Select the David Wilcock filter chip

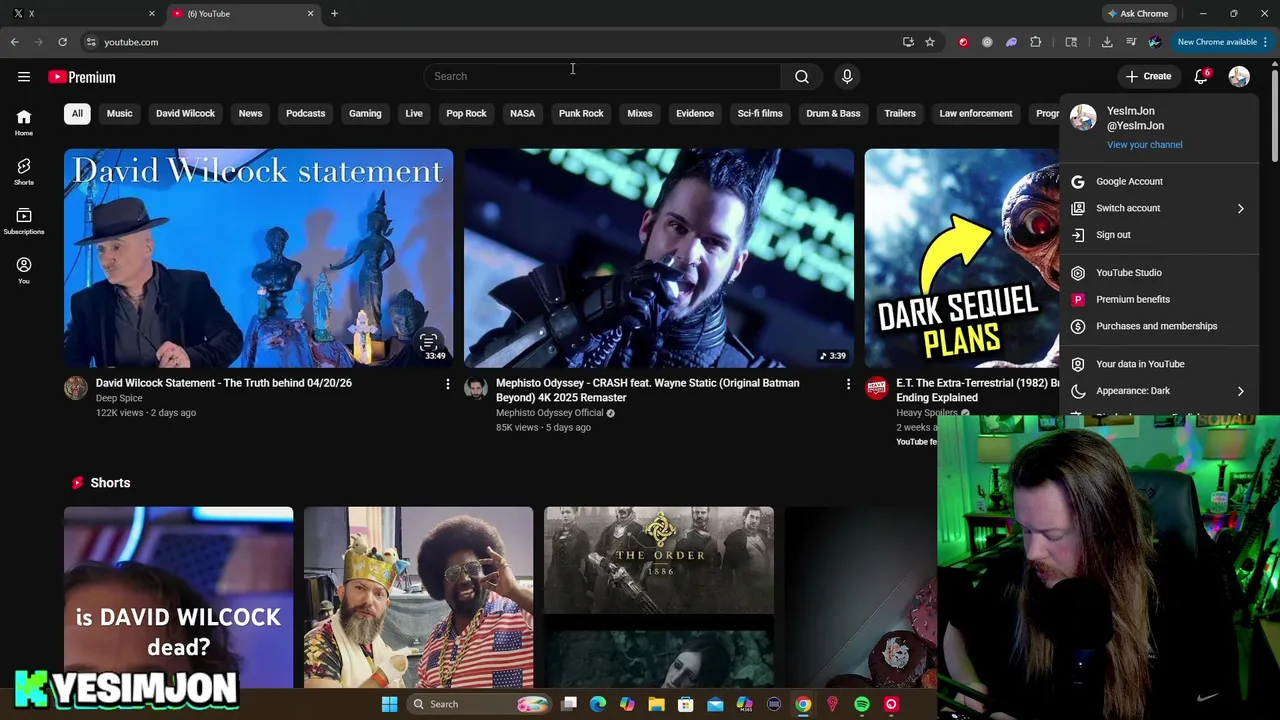click(185, 113)
